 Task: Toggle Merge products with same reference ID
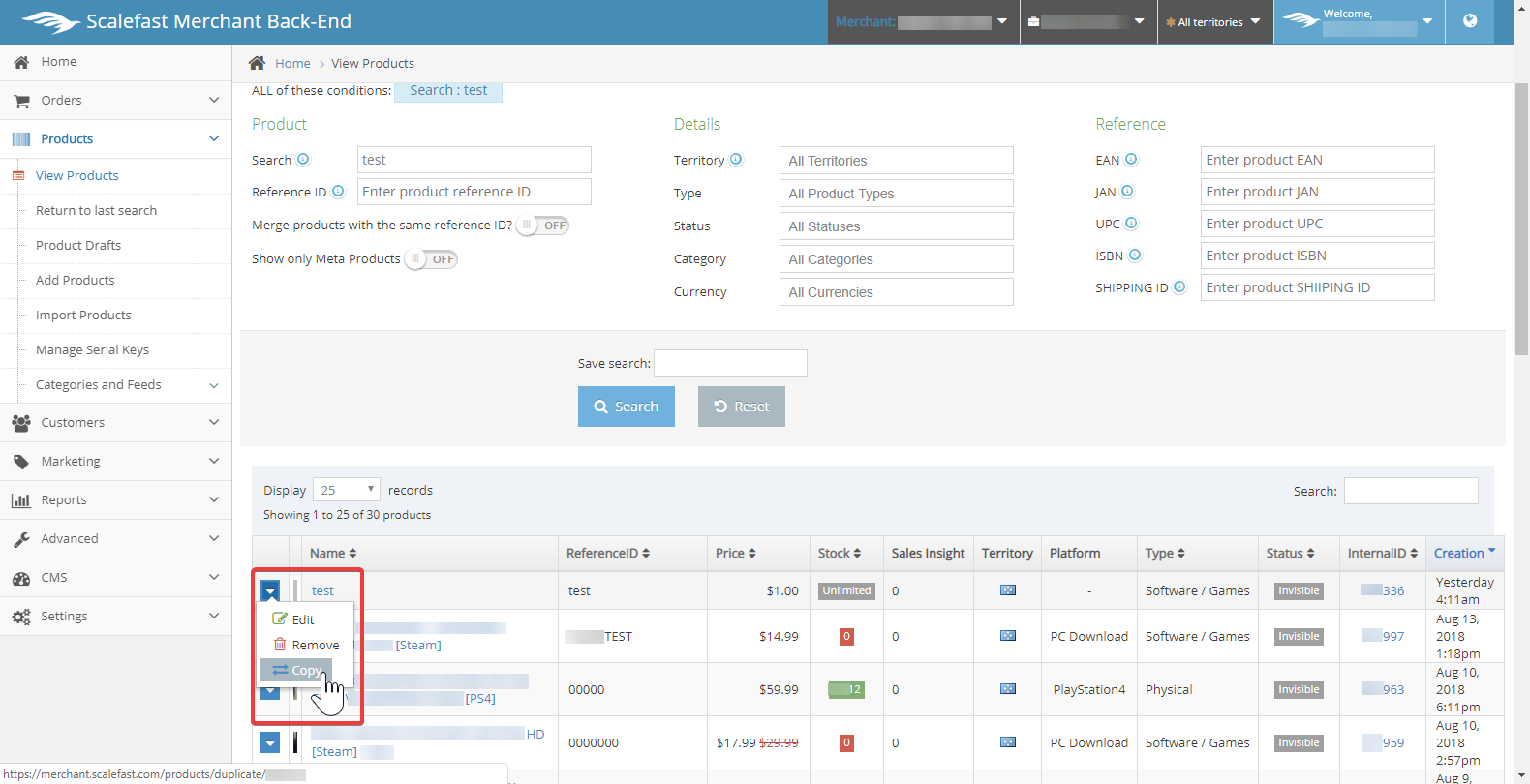point(542,226)
